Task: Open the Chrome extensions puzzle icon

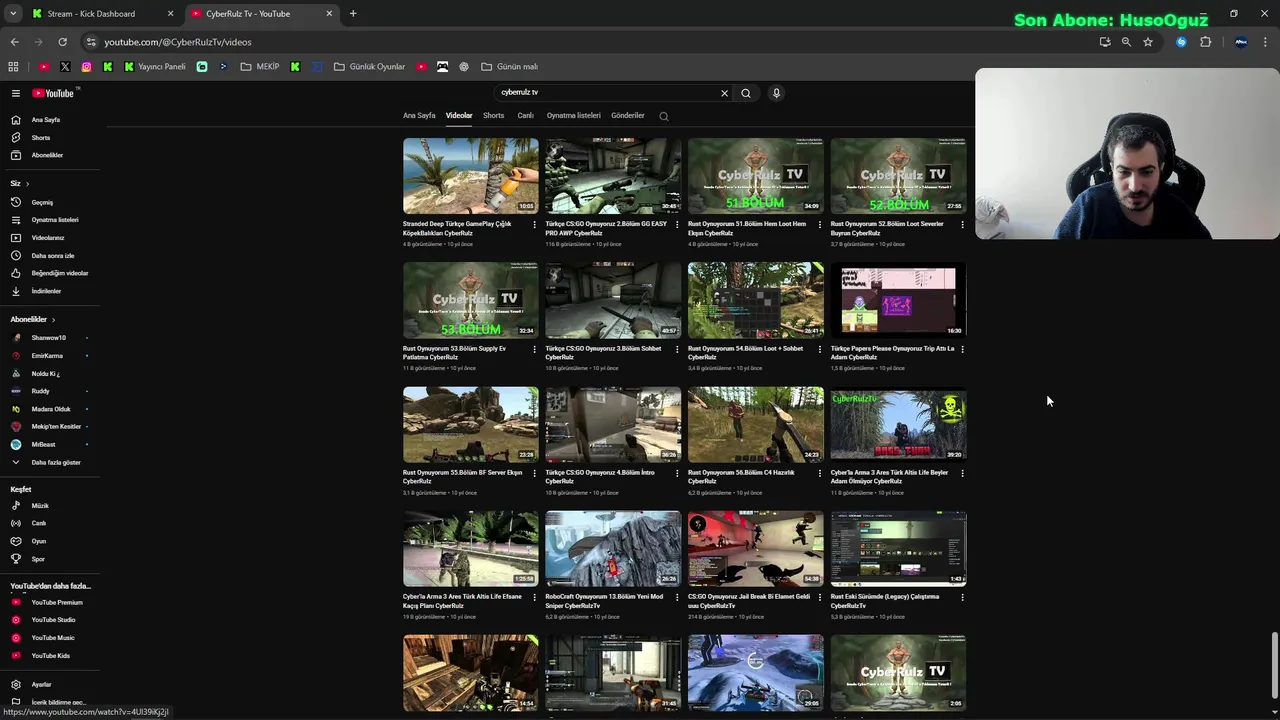Action: pos(1205,42)
